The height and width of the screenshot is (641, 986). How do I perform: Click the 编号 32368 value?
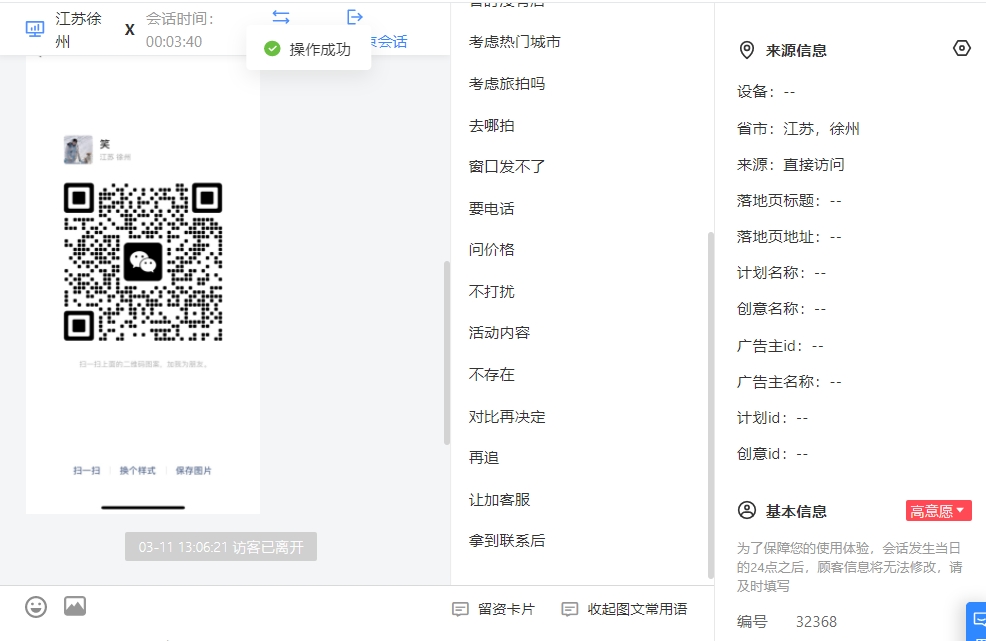point(816,622)
